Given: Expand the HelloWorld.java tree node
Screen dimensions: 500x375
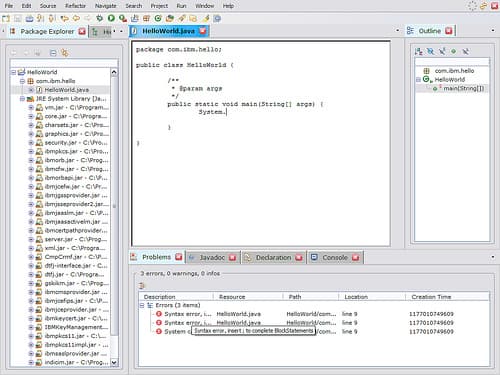Looking at the screenshot, I should click(31, 90).
